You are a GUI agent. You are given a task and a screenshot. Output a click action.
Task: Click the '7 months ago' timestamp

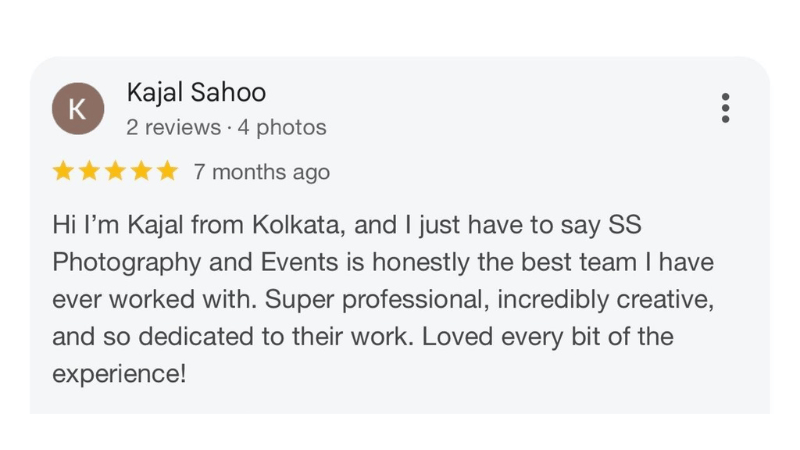[x=261, y=172]
